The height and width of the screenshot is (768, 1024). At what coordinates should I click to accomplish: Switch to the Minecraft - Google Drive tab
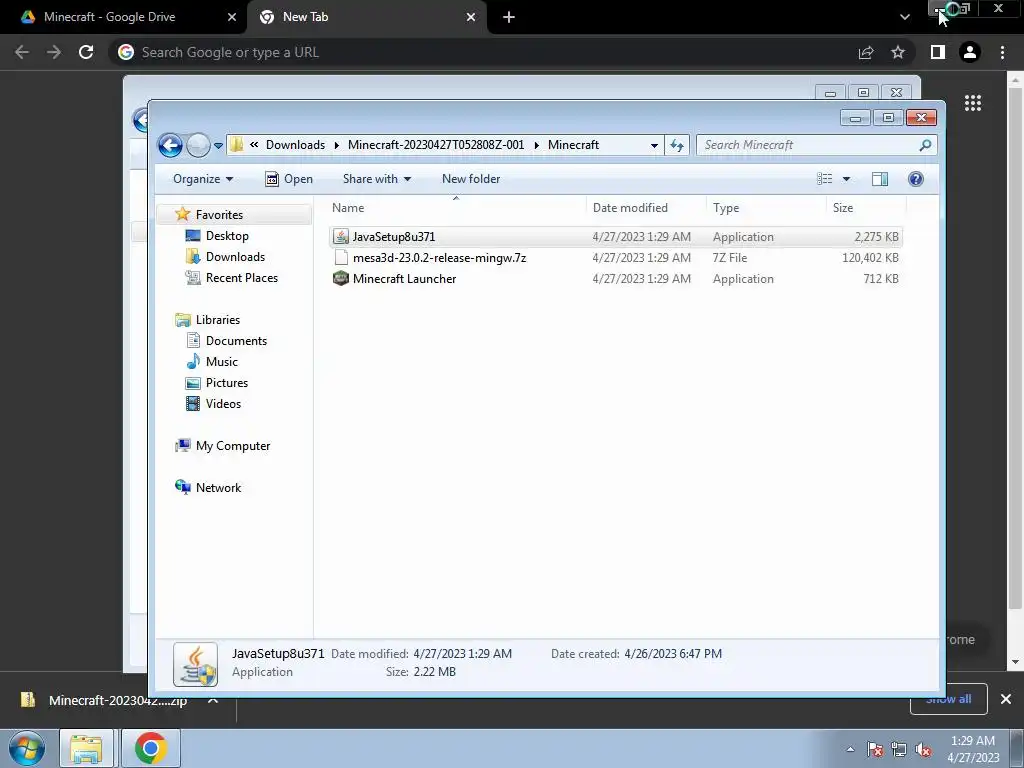[x=122, y=17]
